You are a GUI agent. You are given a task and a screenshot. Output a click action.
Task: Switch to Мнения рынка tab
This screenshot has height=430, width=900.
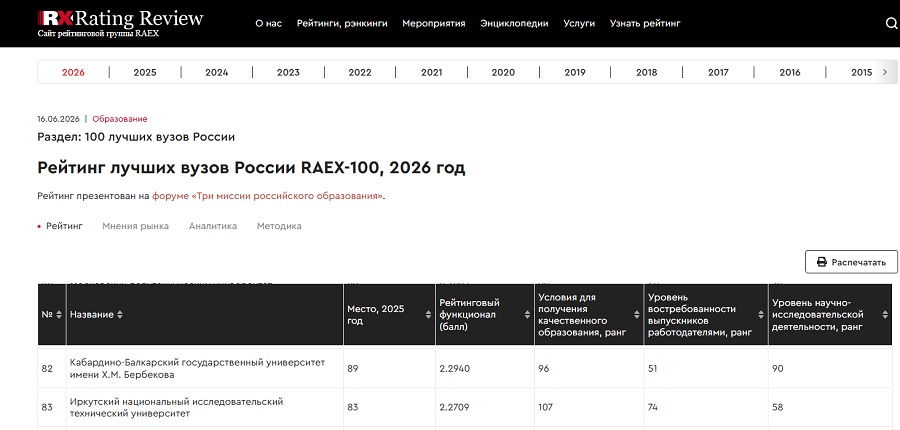pyautogui.click(x=135, y=226)
